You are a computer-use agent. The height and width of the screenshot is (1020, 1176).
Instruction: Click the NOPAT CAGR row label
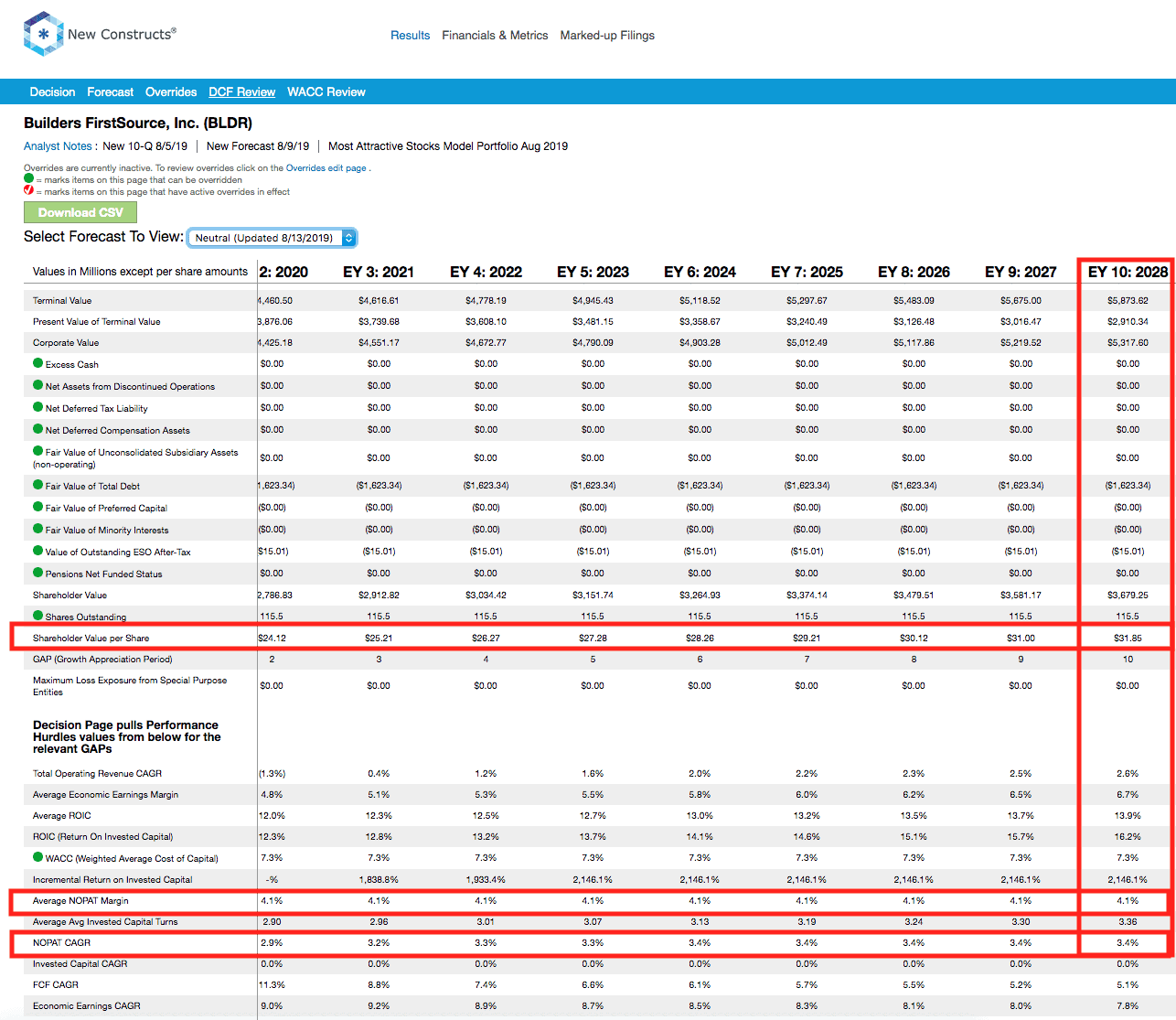pos(62,943)
